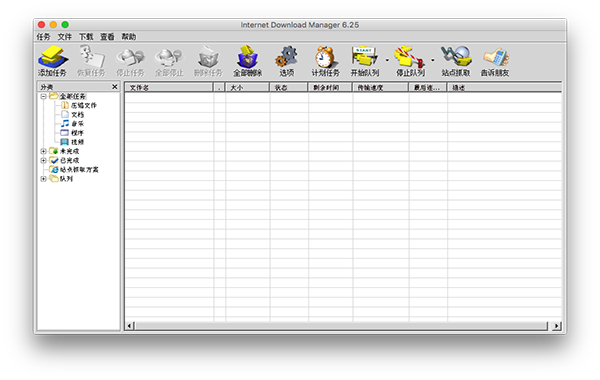Open the 文件 menu
This screenshot has height=380, width=600.
click(65, 37)
